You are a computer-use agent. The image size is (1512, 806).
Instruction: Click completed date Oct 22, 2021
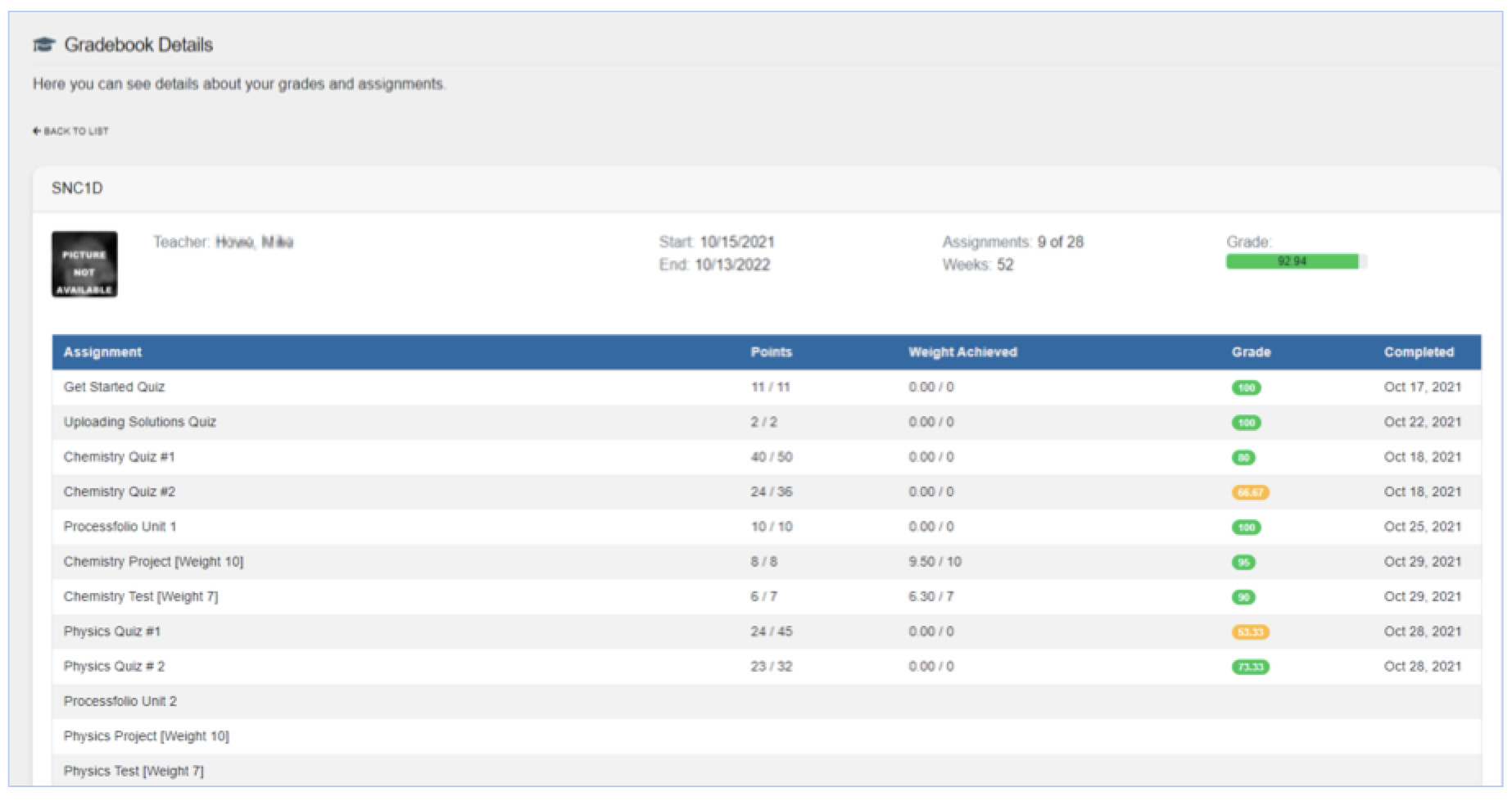click(1422, 422)
